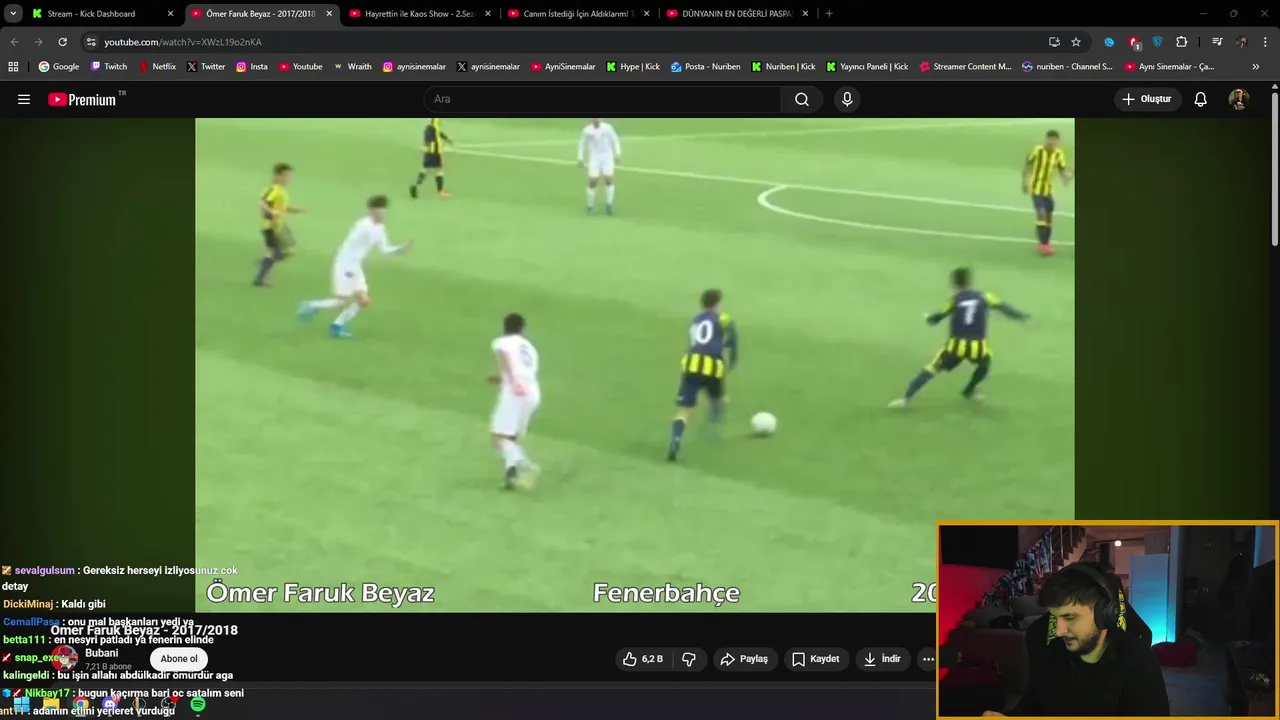
Task: Bookmark this page with the star icon
Action: coord(1076,42)
